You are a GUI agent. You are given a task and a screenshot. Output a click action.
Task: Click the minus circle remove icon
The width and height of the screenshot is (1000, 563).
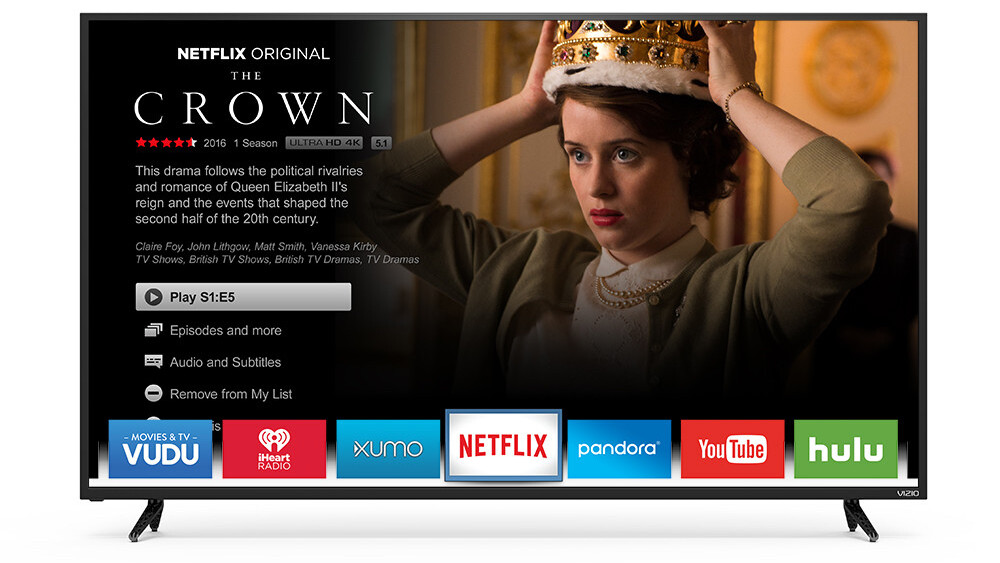point(153,393)
